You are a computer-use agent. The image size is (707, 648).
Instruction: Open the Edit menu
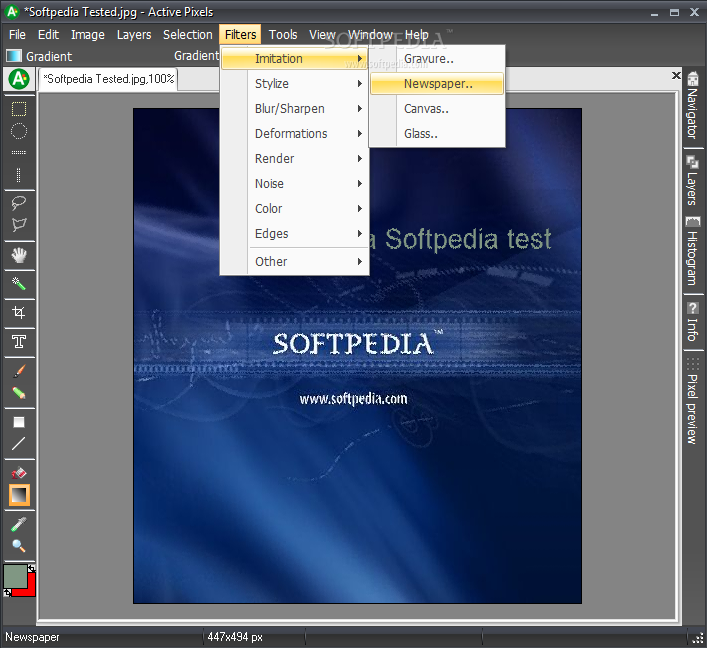point(48,35)
